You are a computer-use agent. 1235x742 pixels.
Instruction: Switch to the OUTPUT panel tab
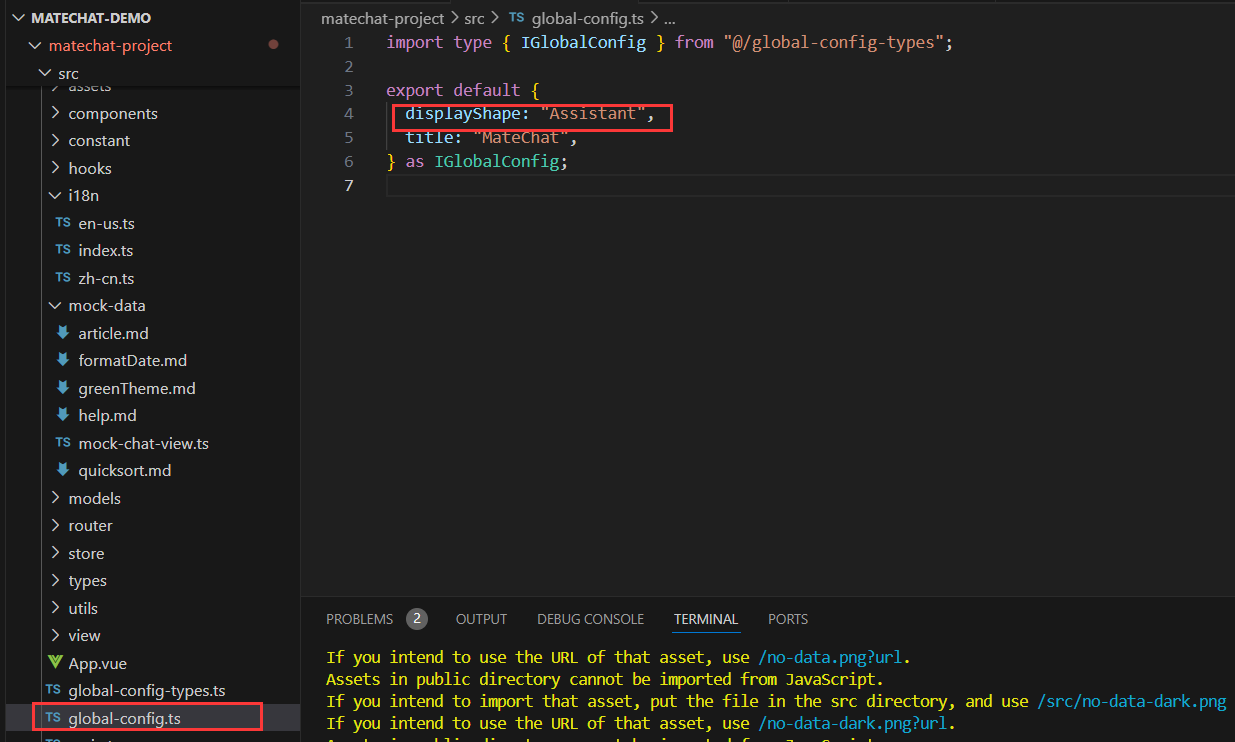(481, 619)
